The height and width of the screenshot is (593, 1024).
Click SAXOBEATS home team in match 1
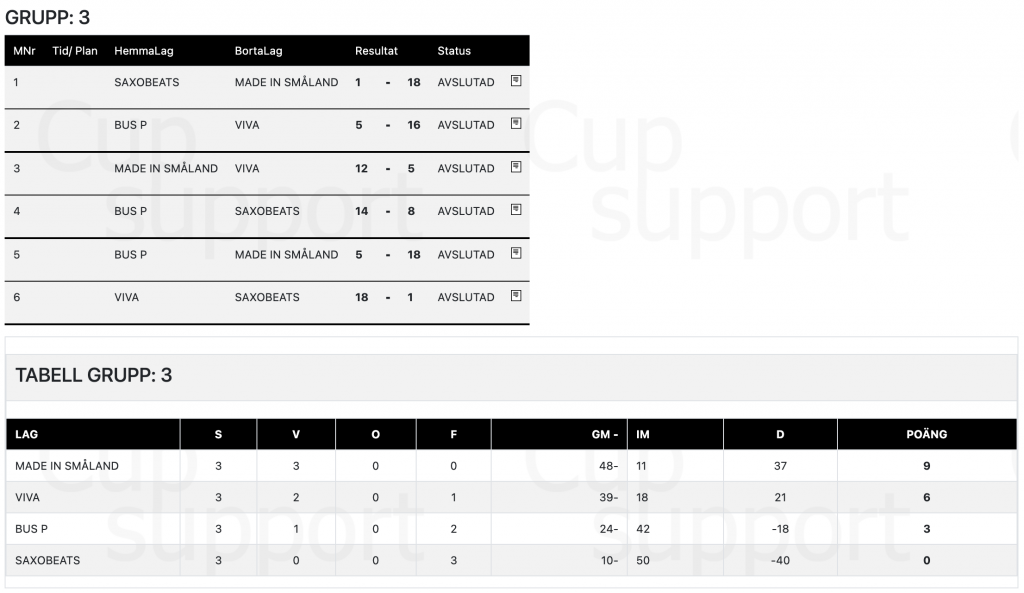tap(146, 82)
